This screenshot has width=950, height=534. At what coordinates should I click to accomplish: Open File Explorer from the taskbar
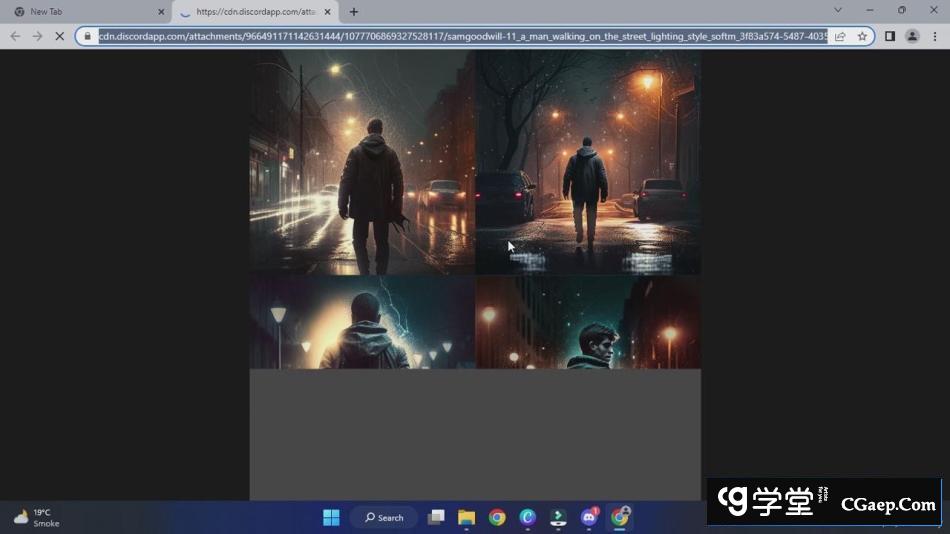(x=466, y=517)
